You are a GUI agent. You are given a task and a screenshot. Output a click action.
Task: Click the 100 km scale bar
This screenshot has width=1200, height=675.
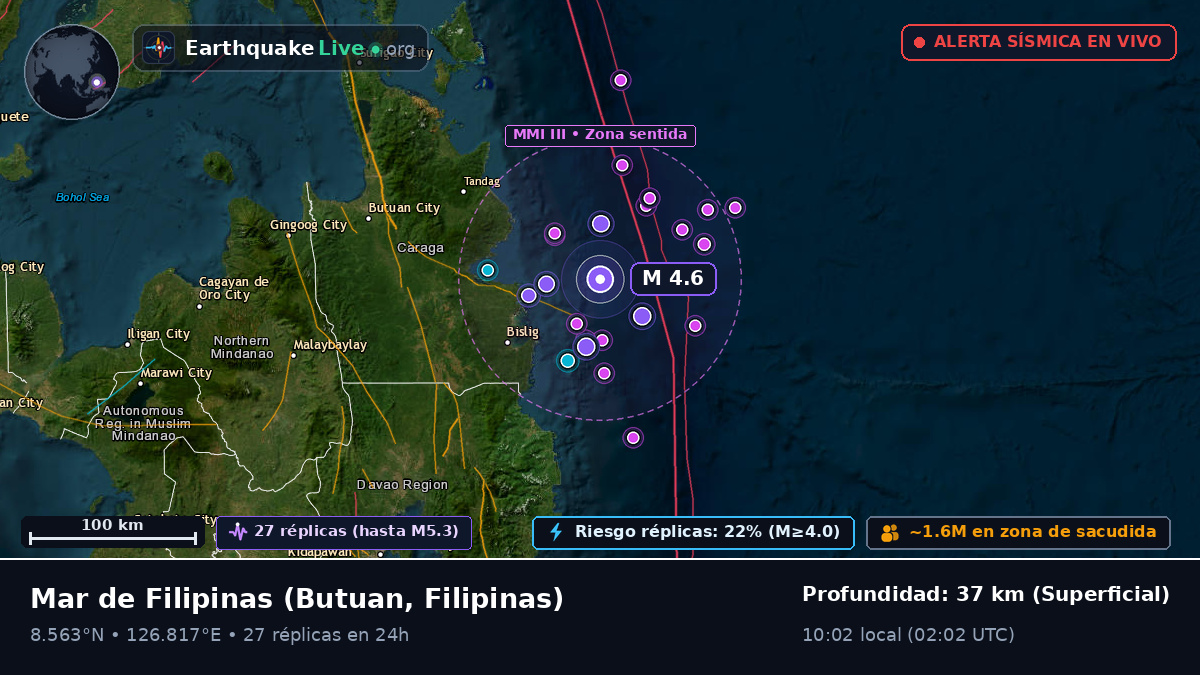point(113,532)
